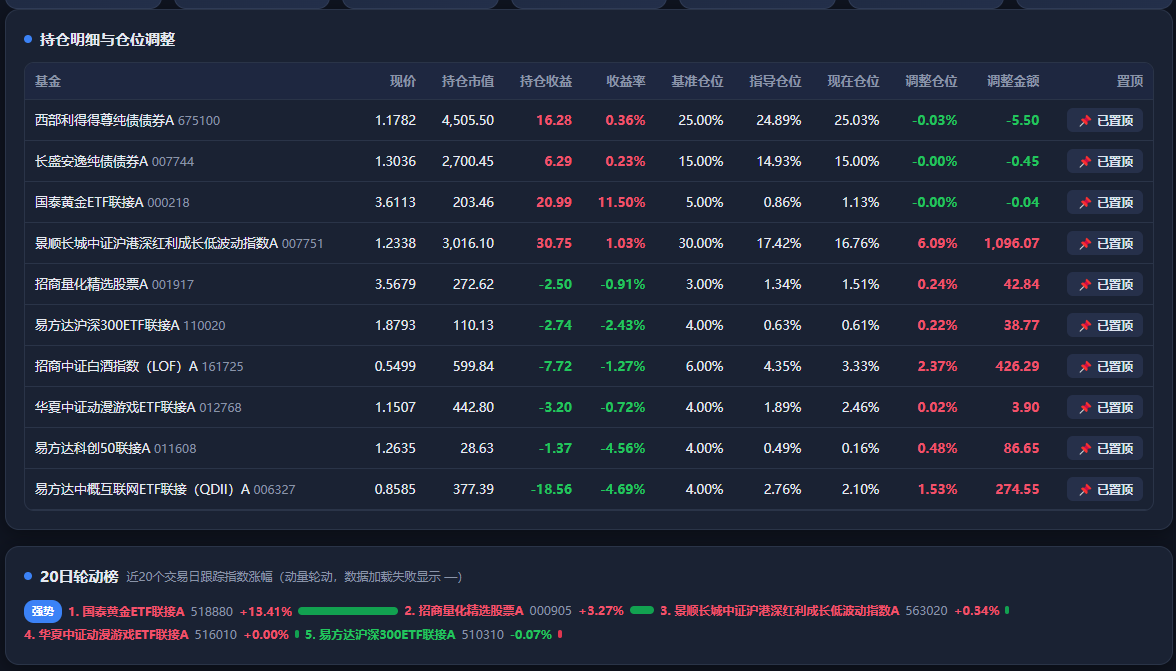Click the rotation list description 近20个交易日跟踪指数涨幅
This screenshot has width=1176, height=671.
[x=200, y=577]
